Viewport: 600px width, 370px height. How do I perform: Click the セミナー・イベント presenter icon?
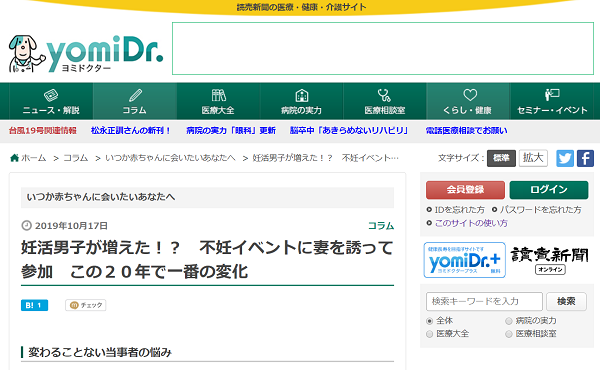coord(552,95)
